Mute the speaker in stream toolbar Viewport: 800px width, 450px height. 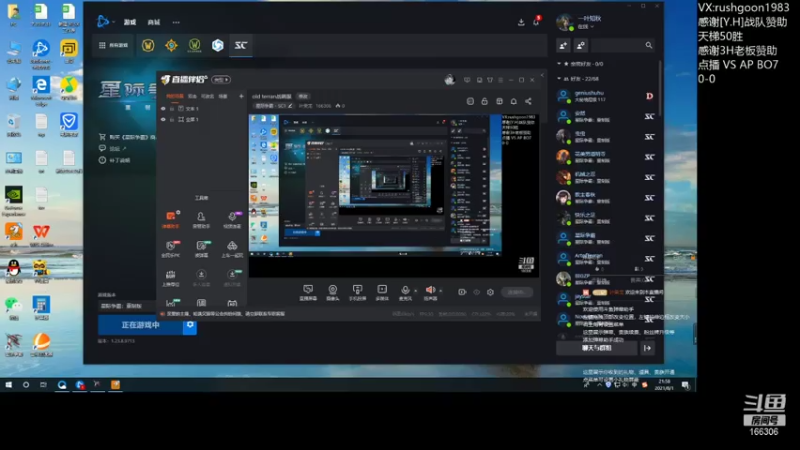[430, 292]
